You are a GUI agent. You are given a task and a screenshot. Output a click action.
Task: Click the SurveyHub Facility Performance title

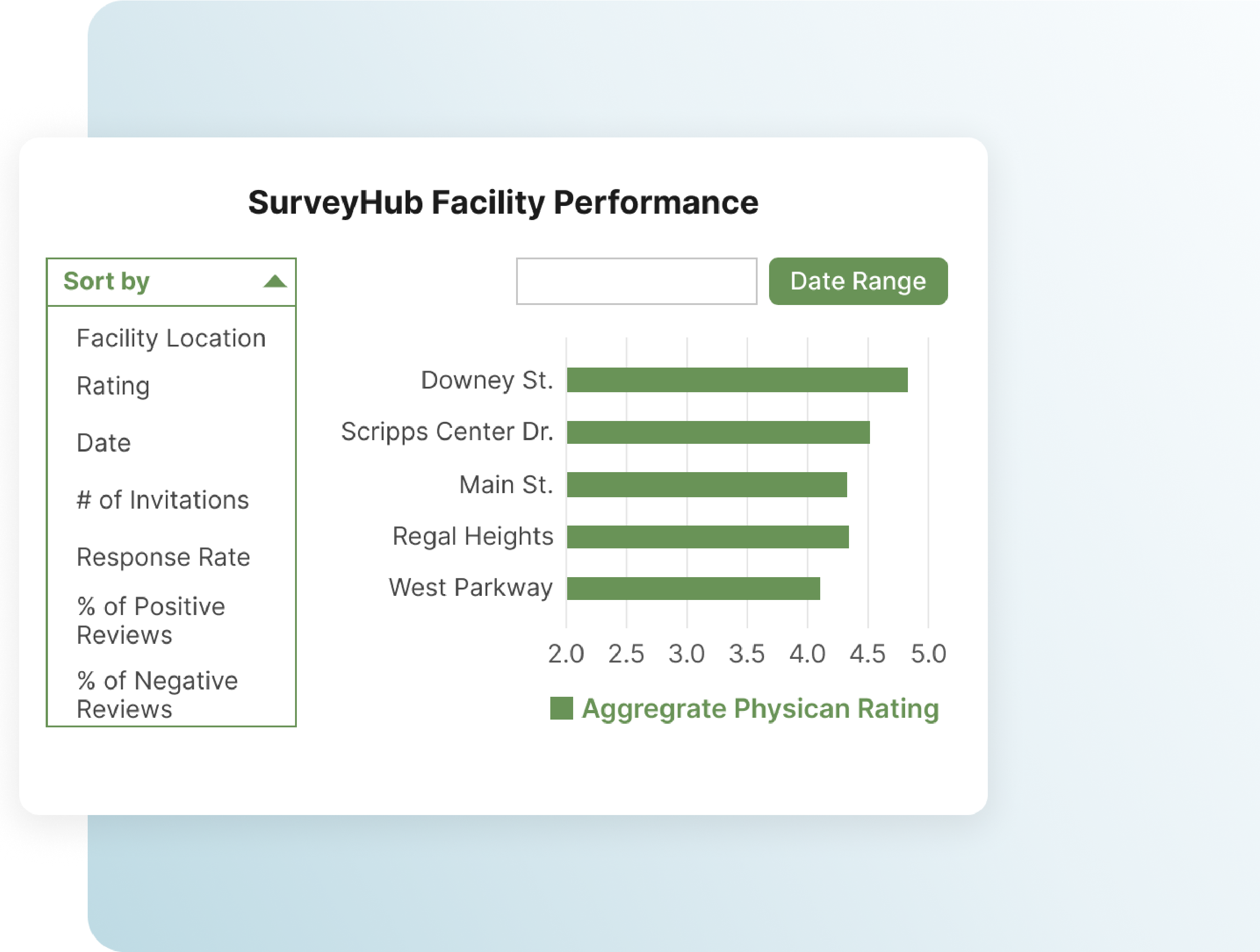504,202
